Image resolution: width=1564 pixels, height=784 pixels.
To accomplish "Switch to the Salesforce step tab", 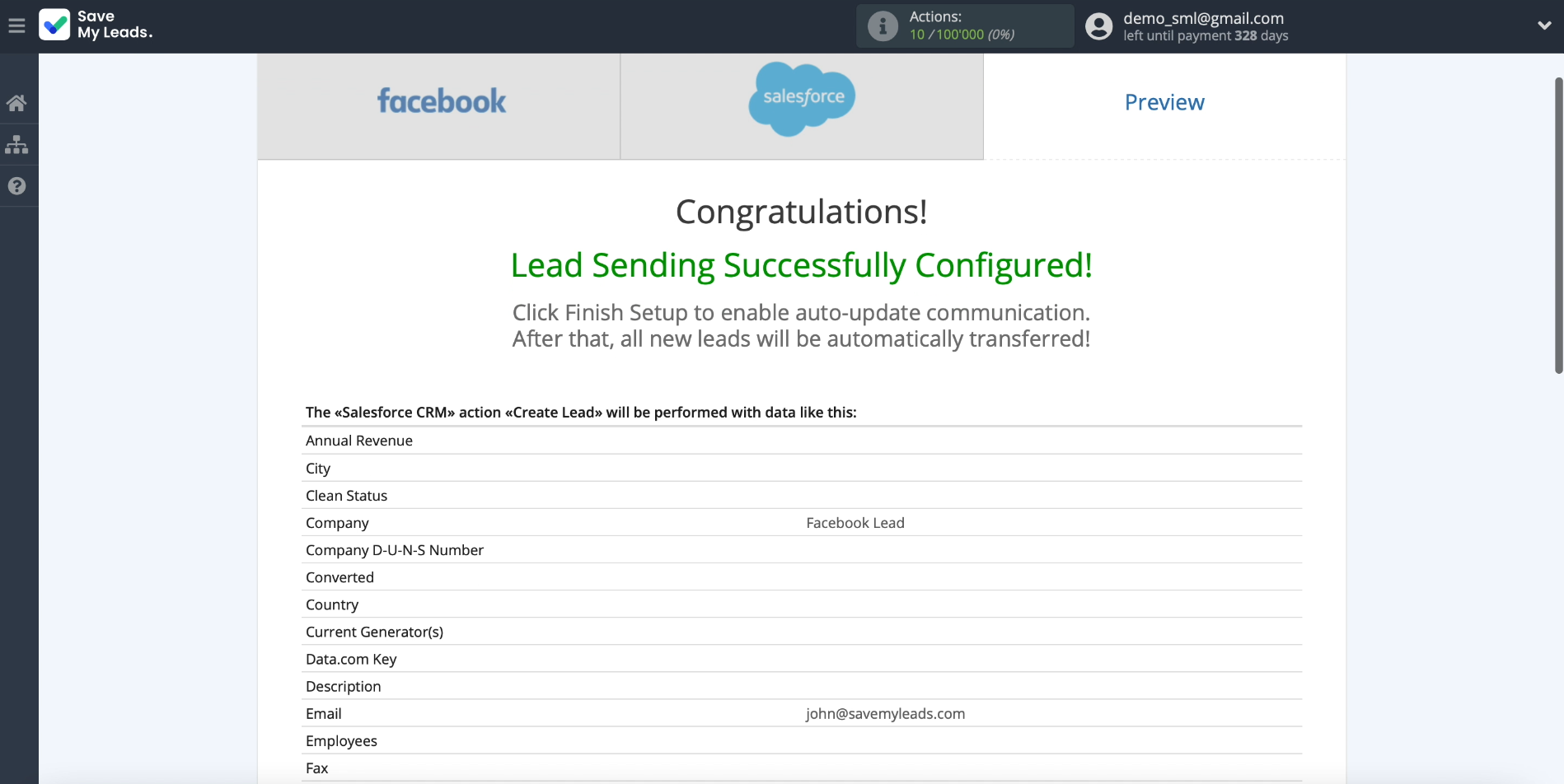I will point(802,106).
